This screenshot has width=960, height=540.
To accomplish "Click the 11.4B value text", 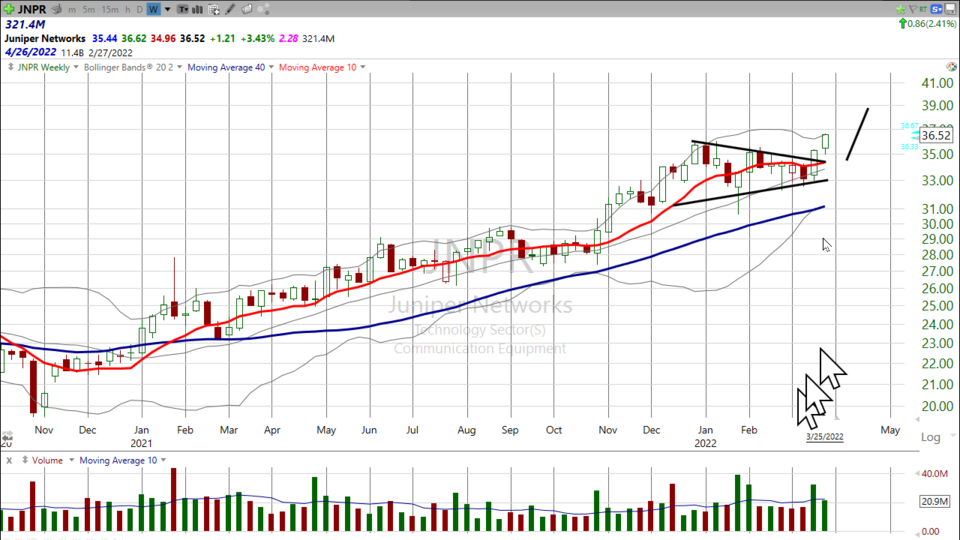I will tap(72, 53).
